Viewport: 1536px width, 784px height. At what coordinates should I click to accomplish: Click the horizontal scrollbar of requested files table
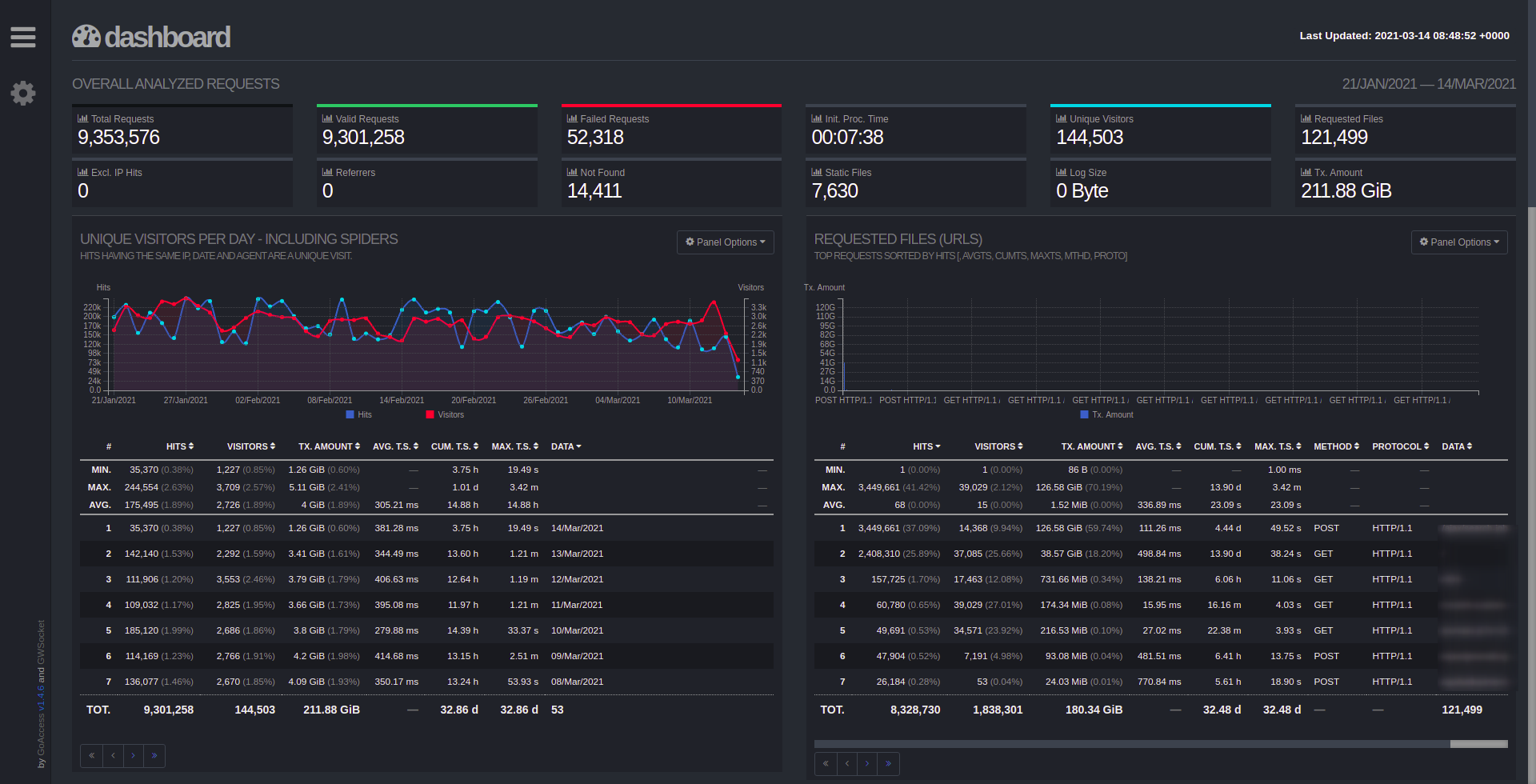[x=1161, y=744]
